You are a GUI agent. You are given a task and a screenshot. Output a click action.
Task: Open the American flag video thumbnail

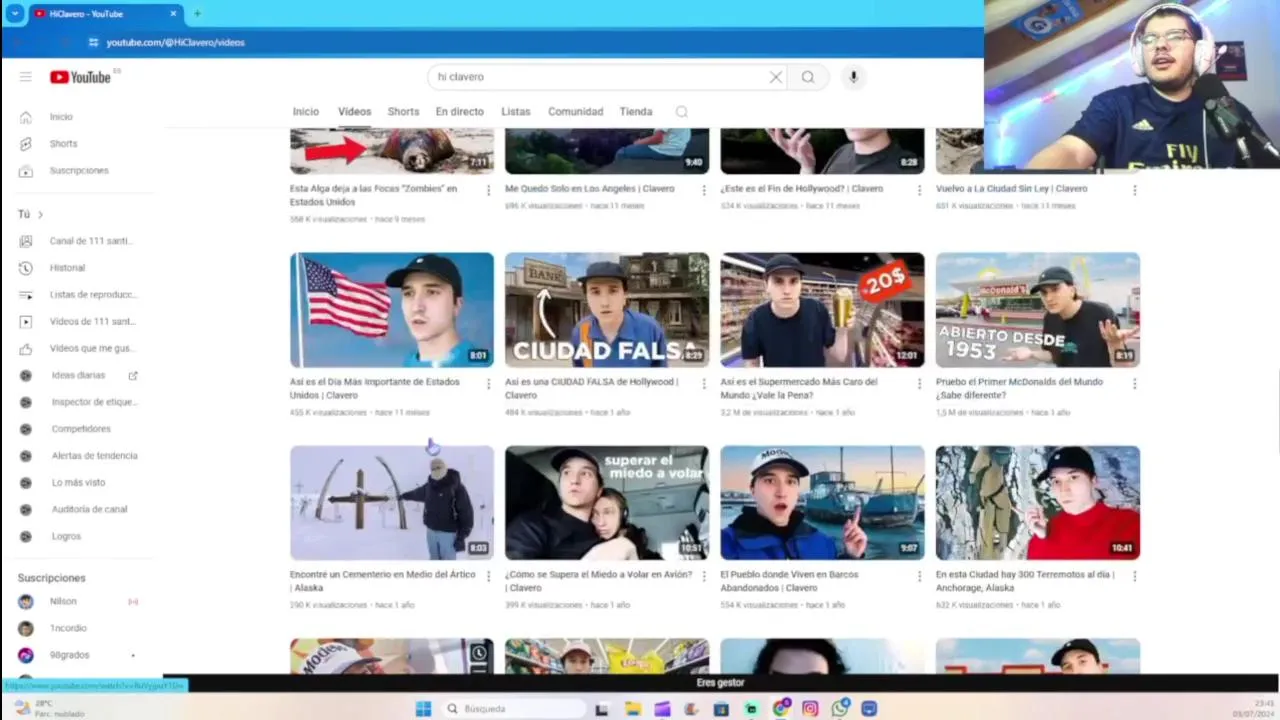click(x=392, y=310)
